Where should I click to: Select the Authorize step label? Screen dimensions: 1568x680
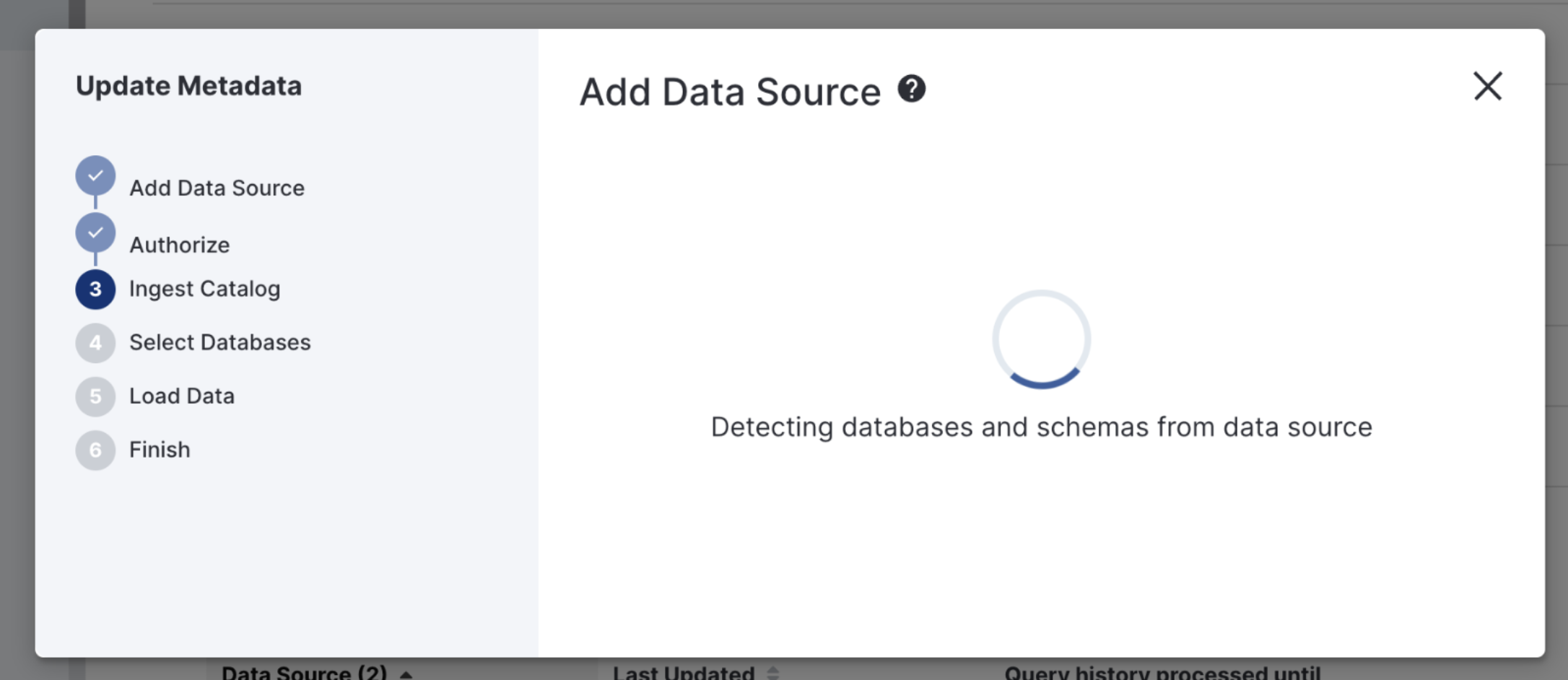point(180,245)
